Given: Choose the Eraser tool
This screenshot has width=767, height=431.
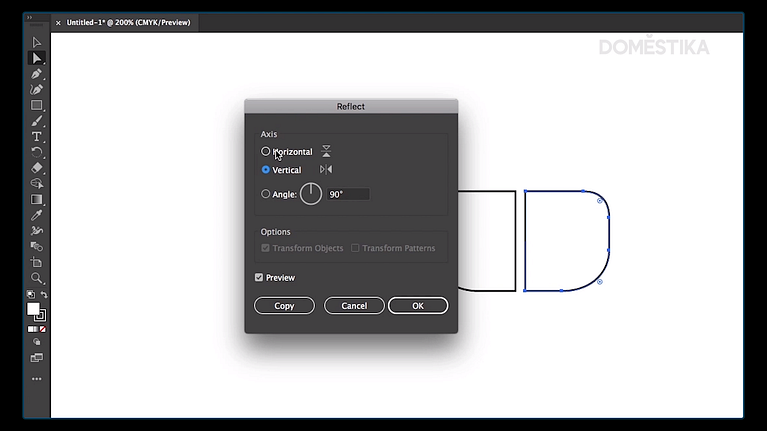Looking at the screenshot, I should 37,168.
